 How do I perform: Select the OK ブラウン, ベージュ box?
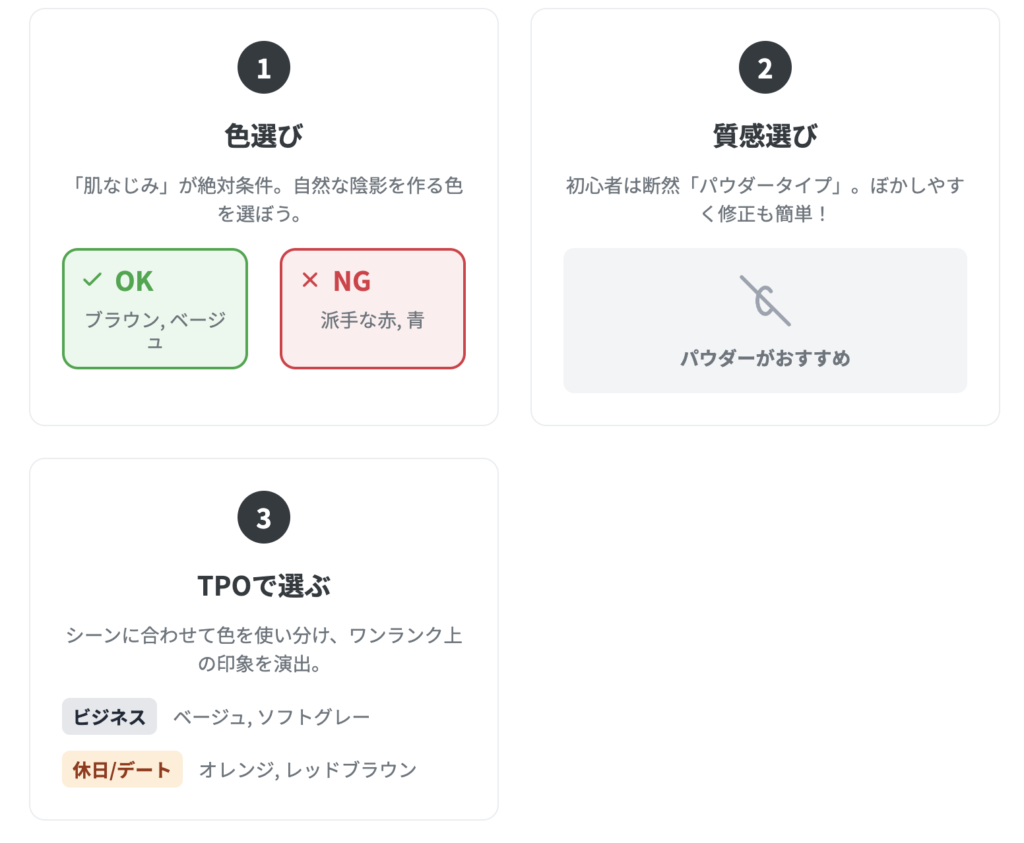155,308
